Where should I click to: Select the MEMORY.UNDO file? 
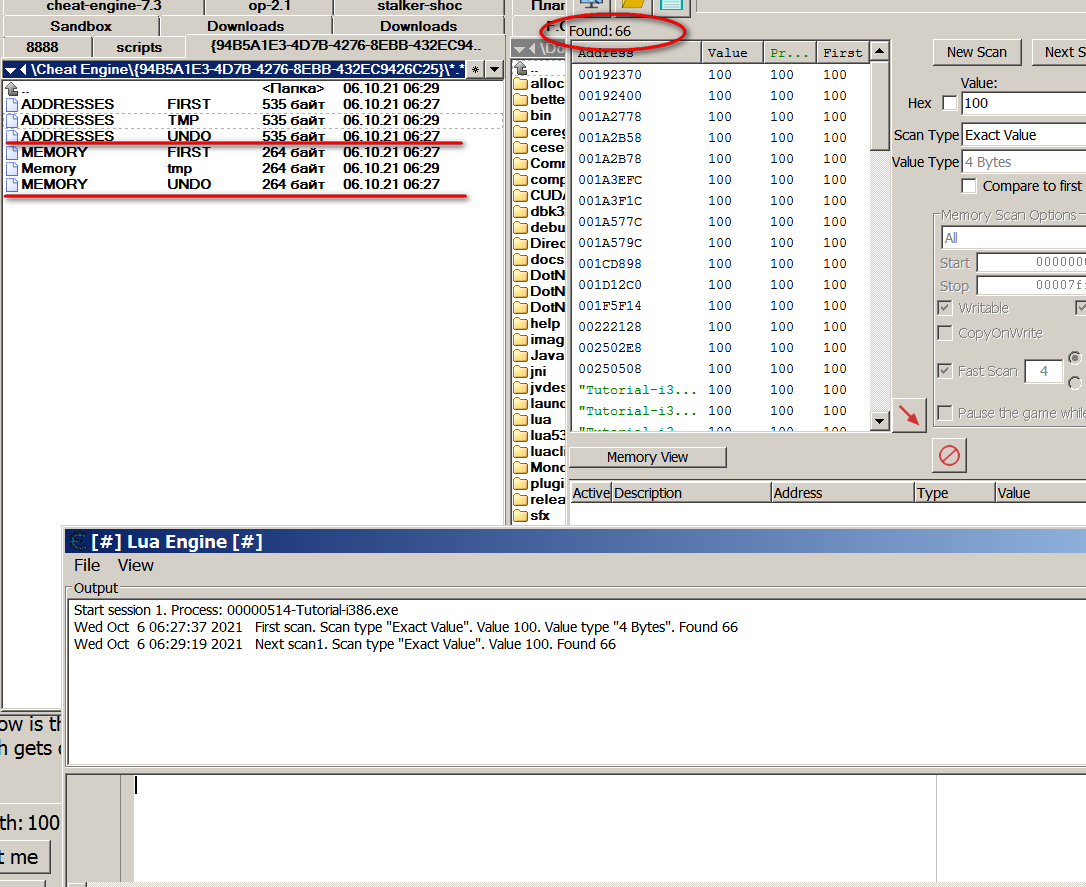54,184
